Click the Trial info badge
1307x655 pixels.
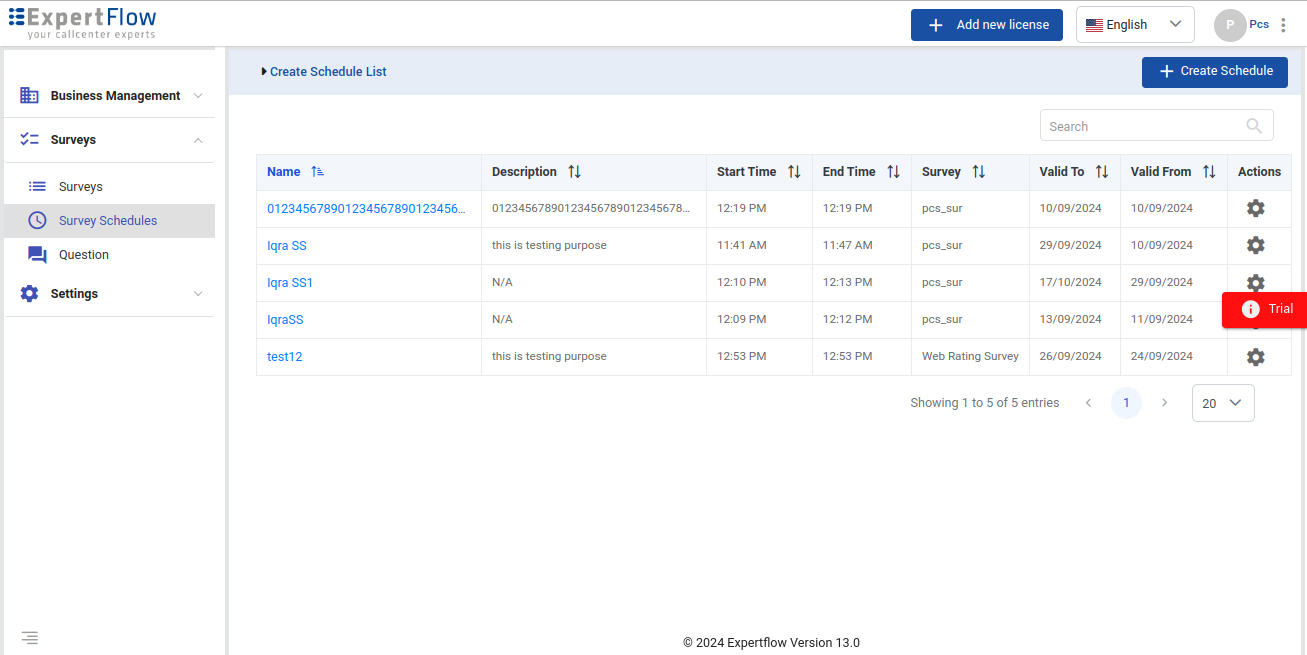point(1265,309)
